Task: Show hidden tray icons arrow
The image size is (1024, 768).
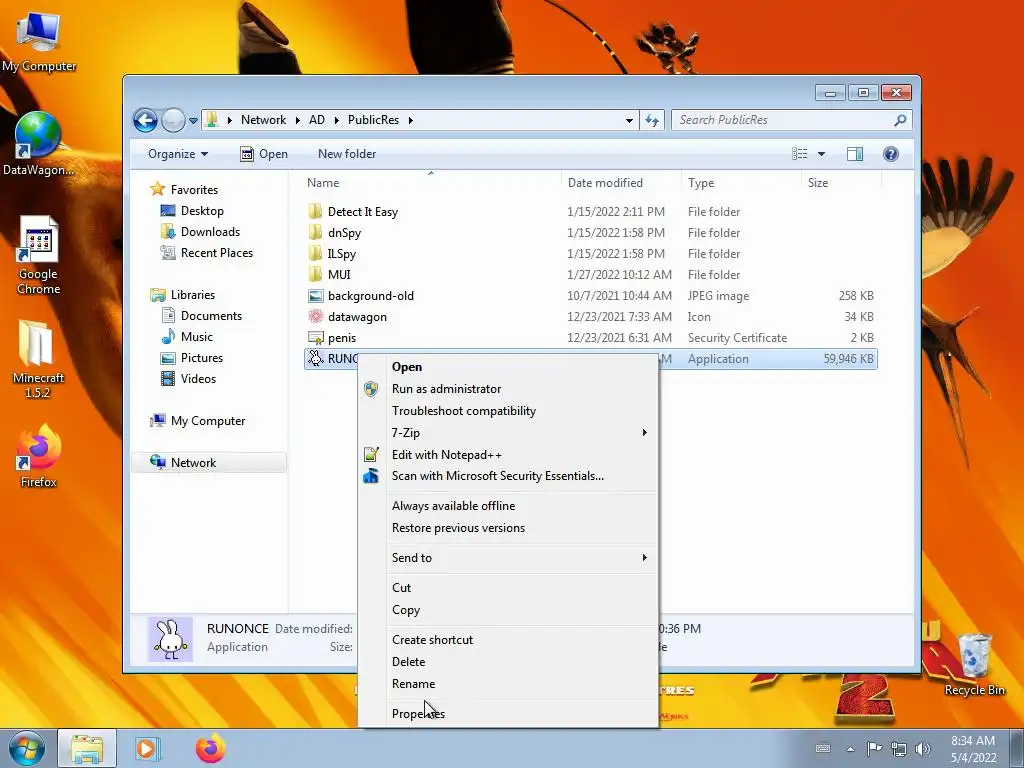Action: pos(850,748)
